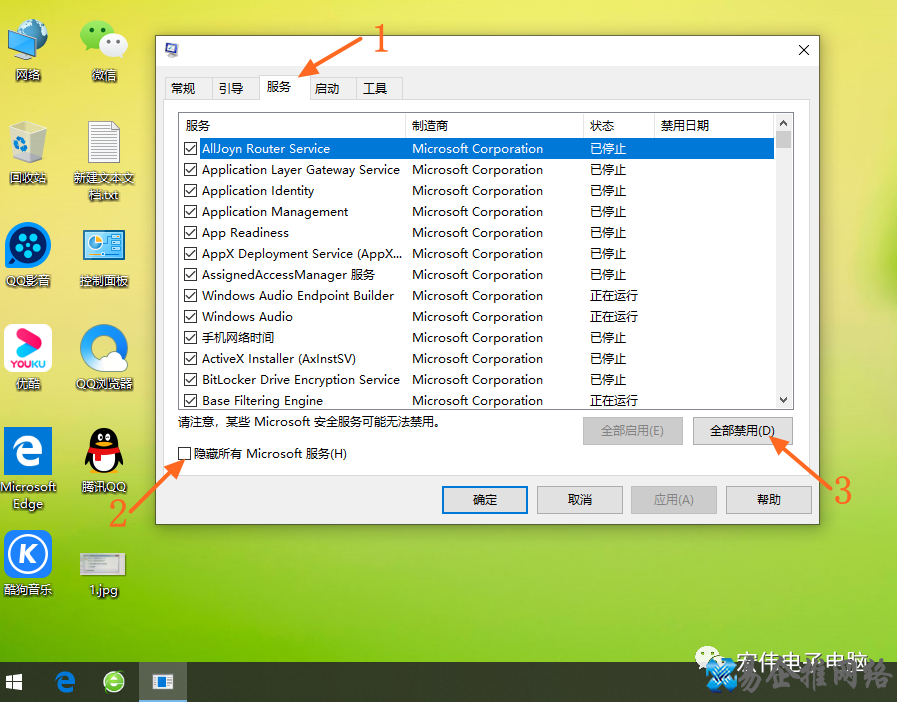This screenshot has width=897, height=702.
Task: Click the 全部禁用(D) button
Action: (x=742, y=431)
